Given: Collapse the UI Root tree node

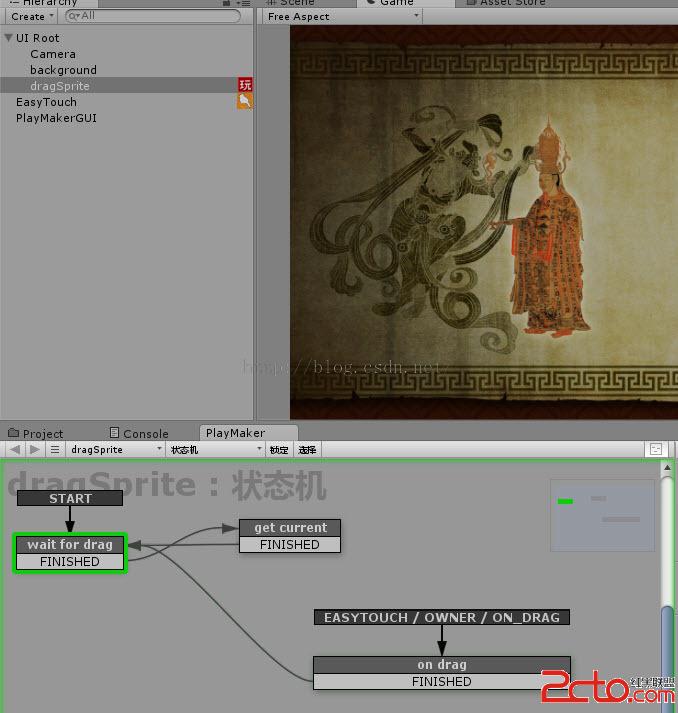Looking at the screenshot, I should coord(8,38).
